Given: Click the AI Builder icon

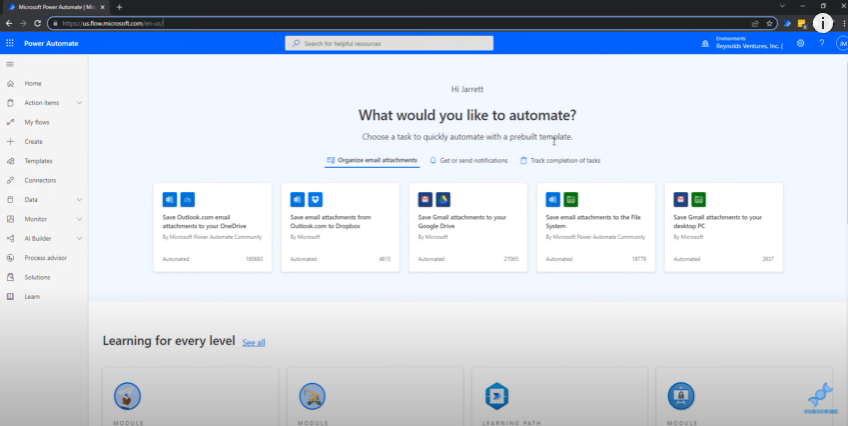Looking at the screenshot, I should click(10, 238).
